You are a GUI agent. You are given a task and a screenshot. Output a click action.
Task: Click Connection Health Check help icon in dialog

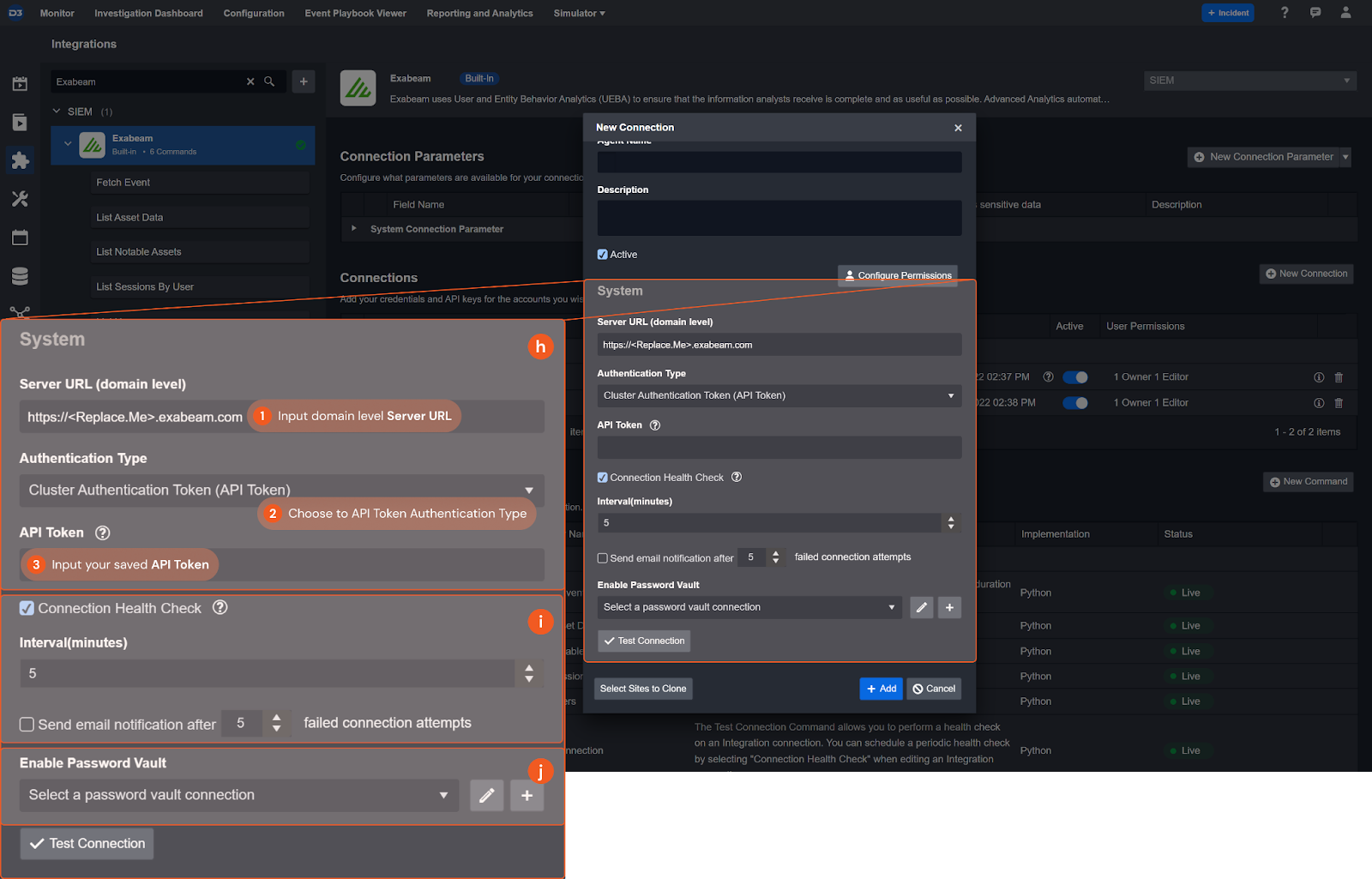tap(737, 477)
